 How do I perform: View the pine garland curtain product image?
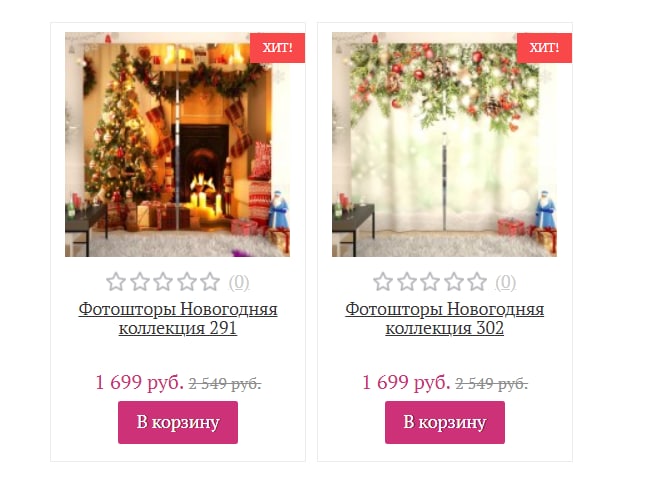[444, 144]
